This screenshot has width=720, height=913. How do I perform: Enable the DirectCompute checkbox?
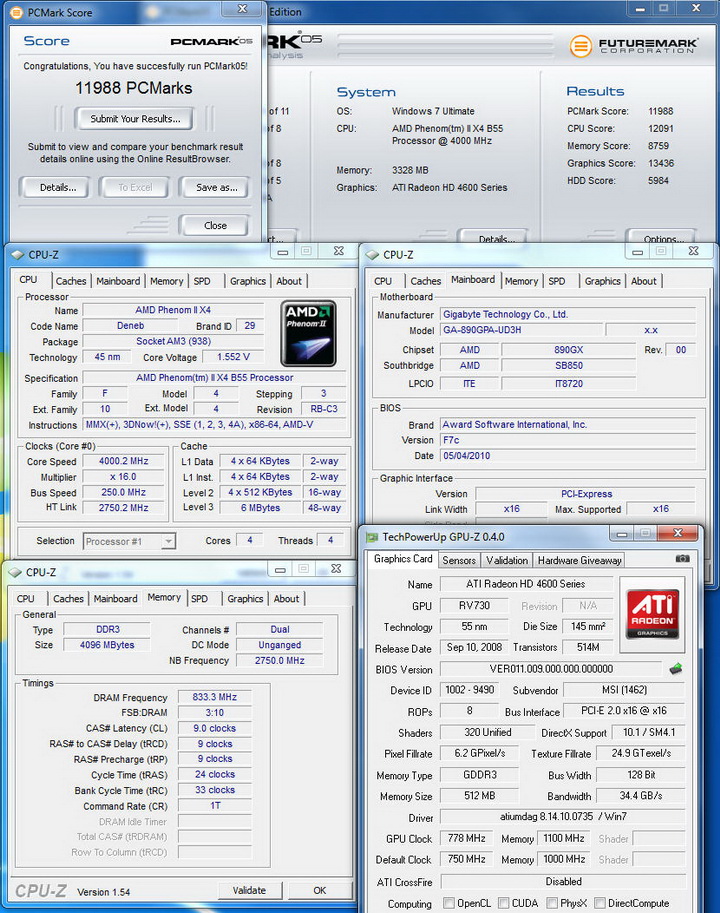click(600, 903)
